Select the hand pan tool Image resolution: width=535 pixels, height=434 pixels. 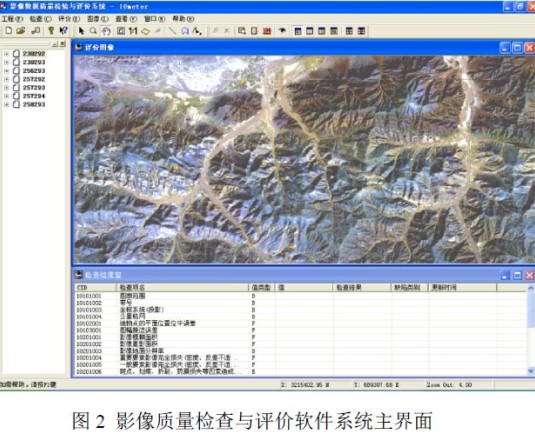[x=106, y=31]
